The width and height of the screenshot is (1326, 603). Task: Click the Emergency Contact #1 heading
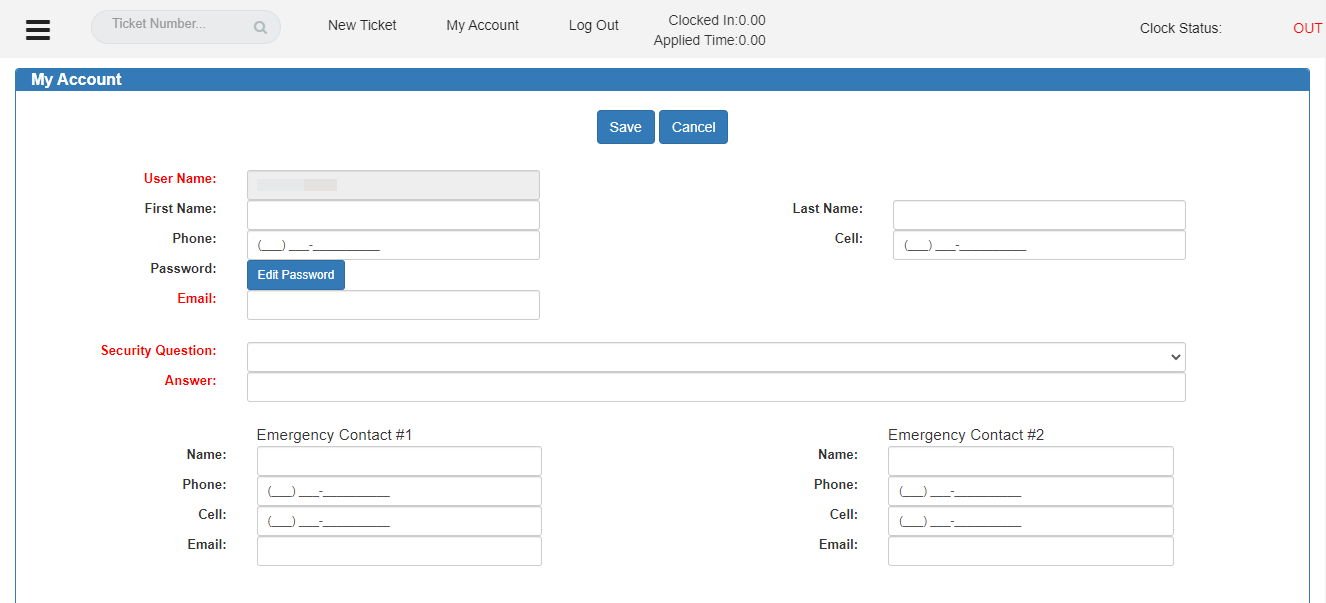(334, 435)
